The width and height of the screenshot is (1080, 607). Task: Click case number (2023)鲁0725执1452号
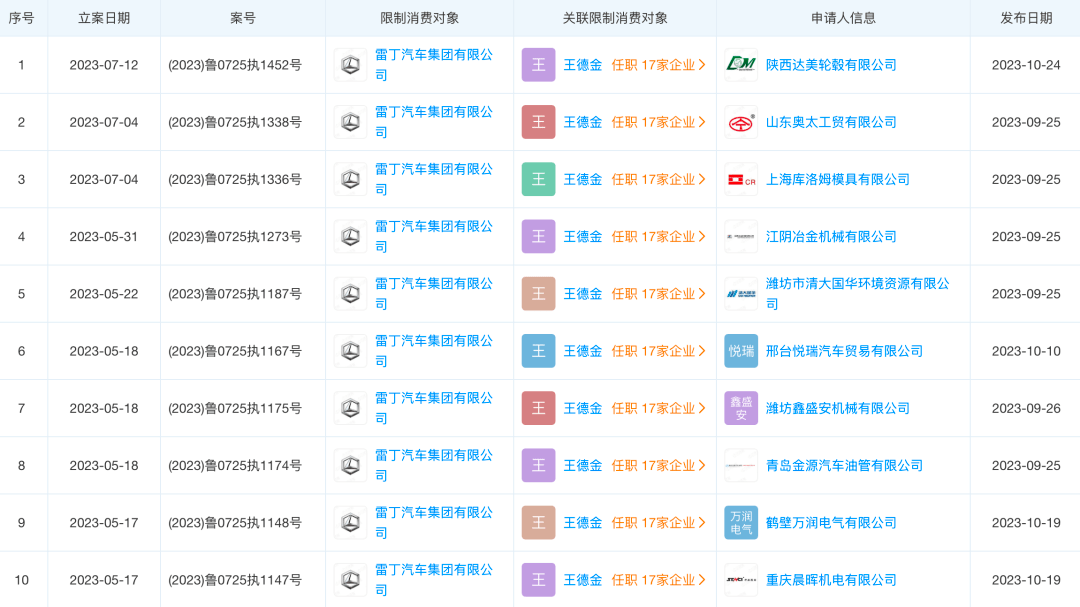pos(234,65)
